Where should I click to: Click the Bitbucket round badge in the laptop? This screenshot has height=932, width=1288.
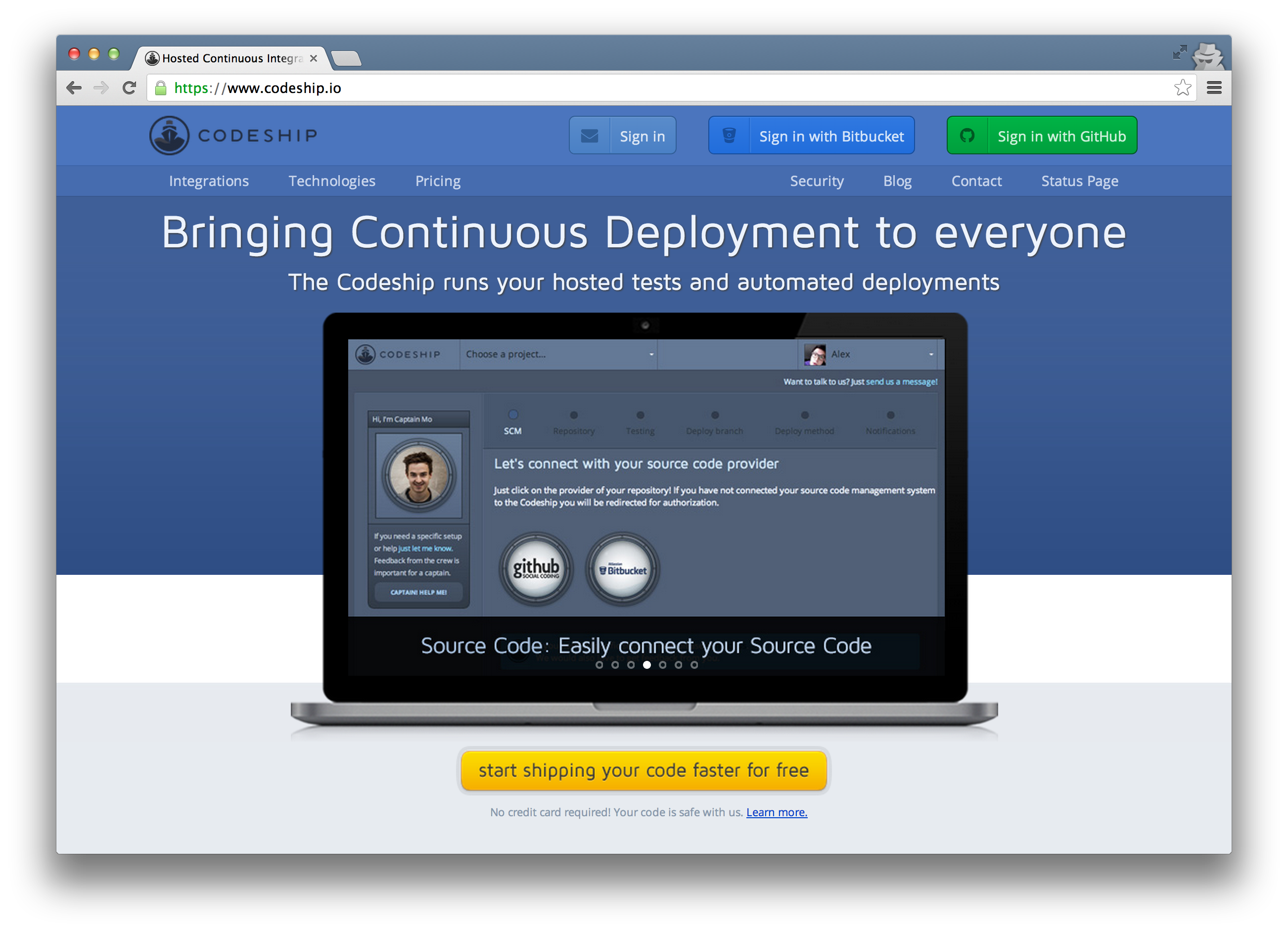pyautogui.click(x=622, y=568)
